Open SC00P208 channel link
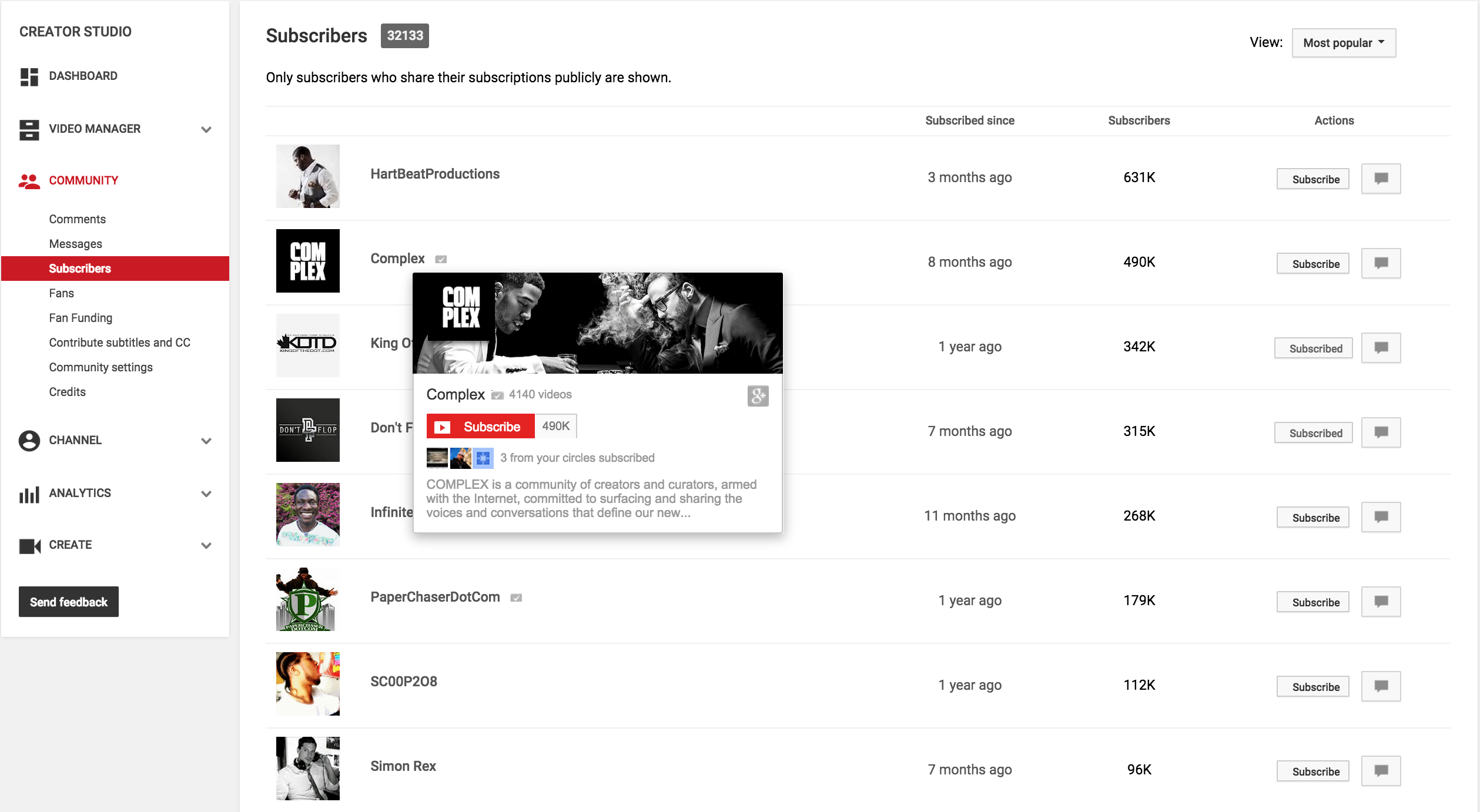This screenshot has height=812, width=1480. (404, 682)
